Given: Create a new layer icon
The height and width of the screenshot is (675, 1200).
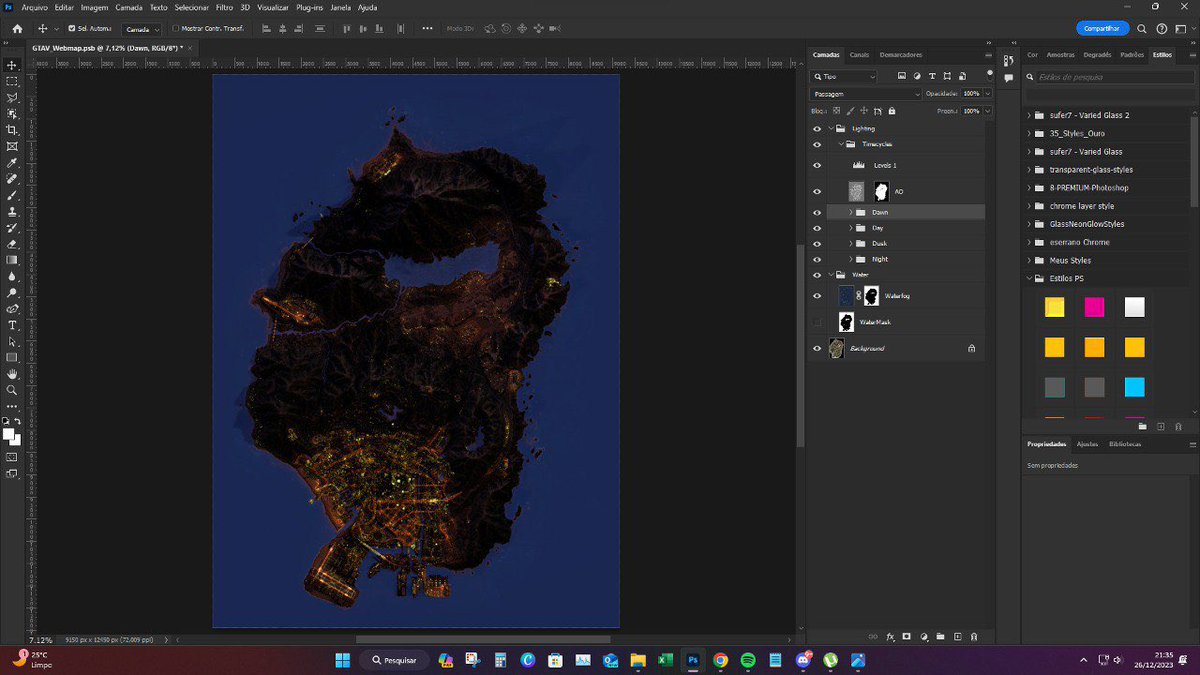Looking at the screenshot, I should click(x=958, y=636).
